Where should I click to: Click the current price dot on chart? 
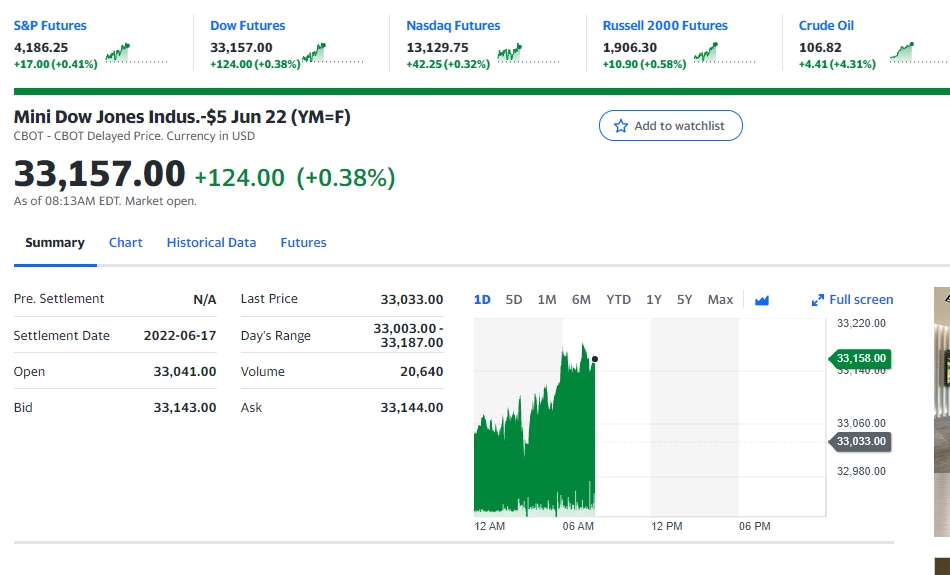(x=595, y=359)
